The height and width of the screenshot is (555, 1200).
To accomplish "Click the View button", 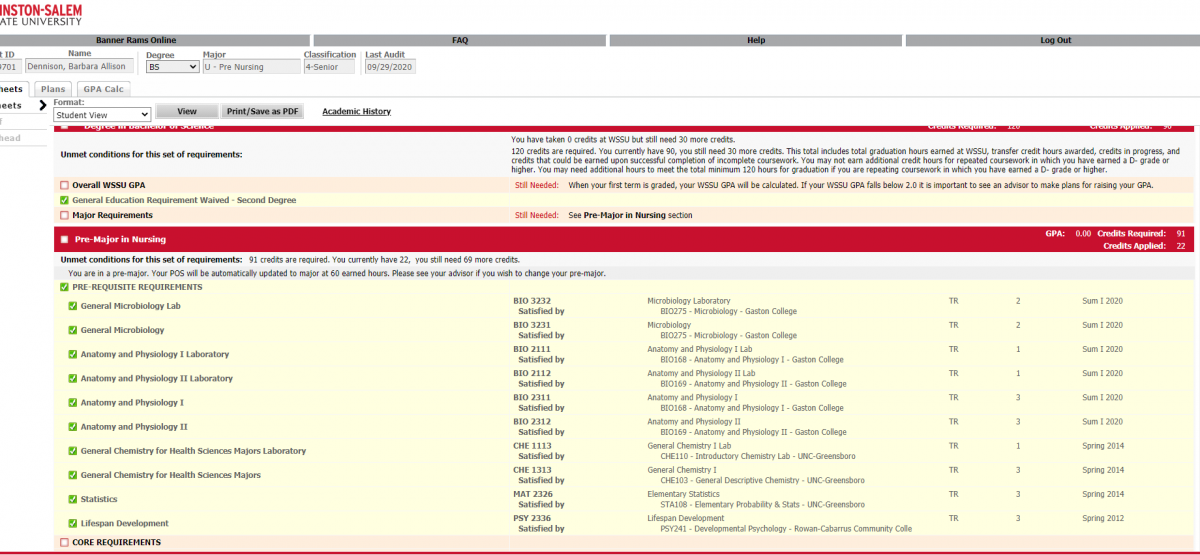I will (x=187, y=112).
